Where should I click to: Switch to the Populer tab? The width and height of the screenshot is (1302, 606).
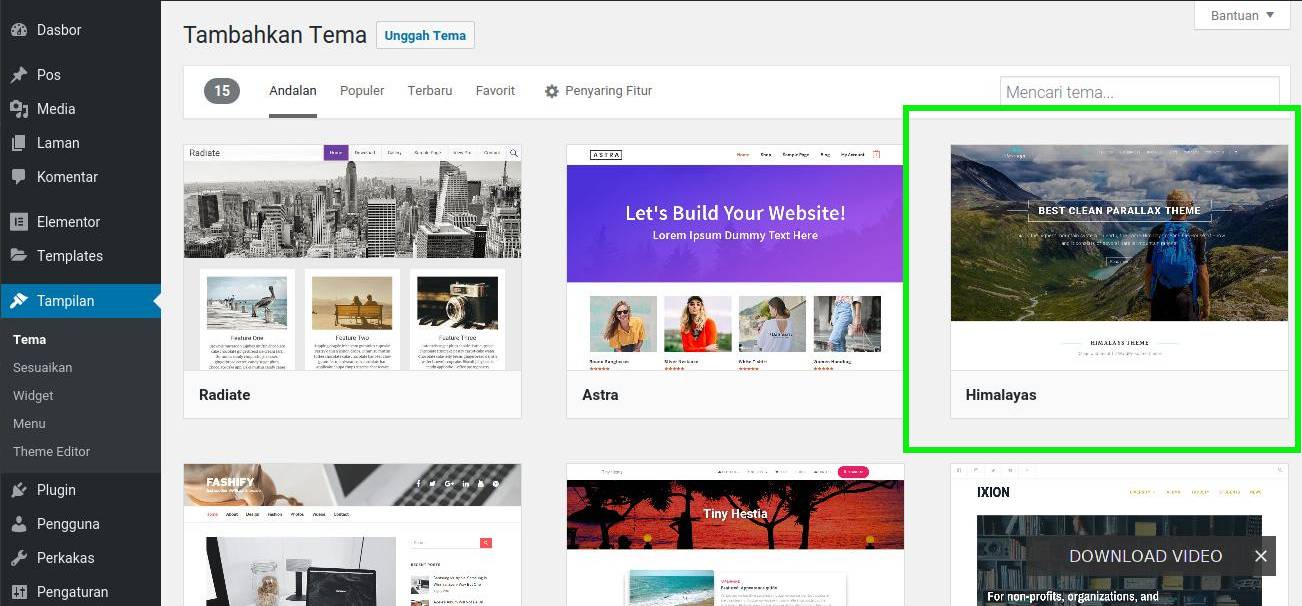pyautogui.click(x=362, y=91)
